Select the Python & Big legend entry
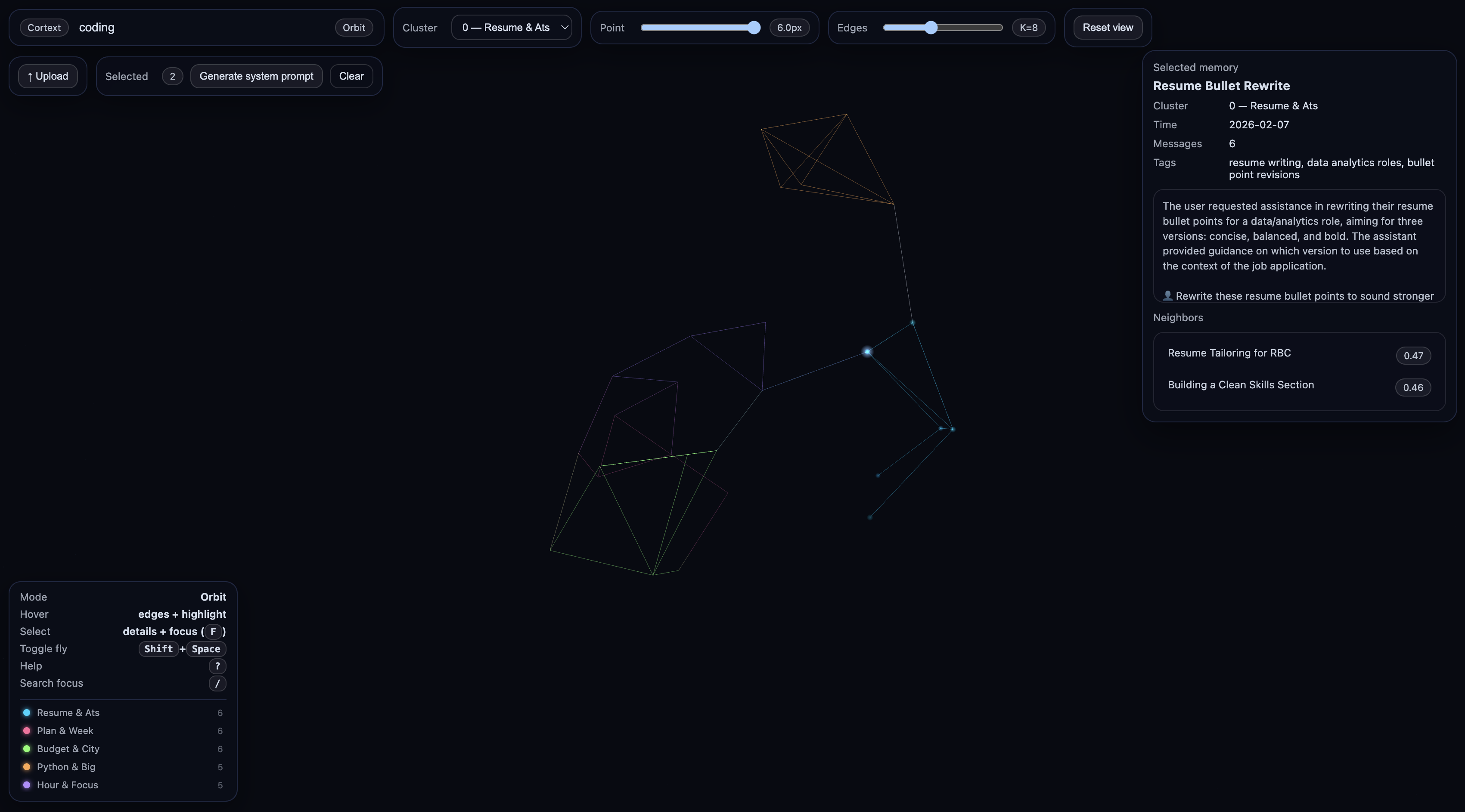The height and width of the screenshot is (812, 1465). (66, 767)
